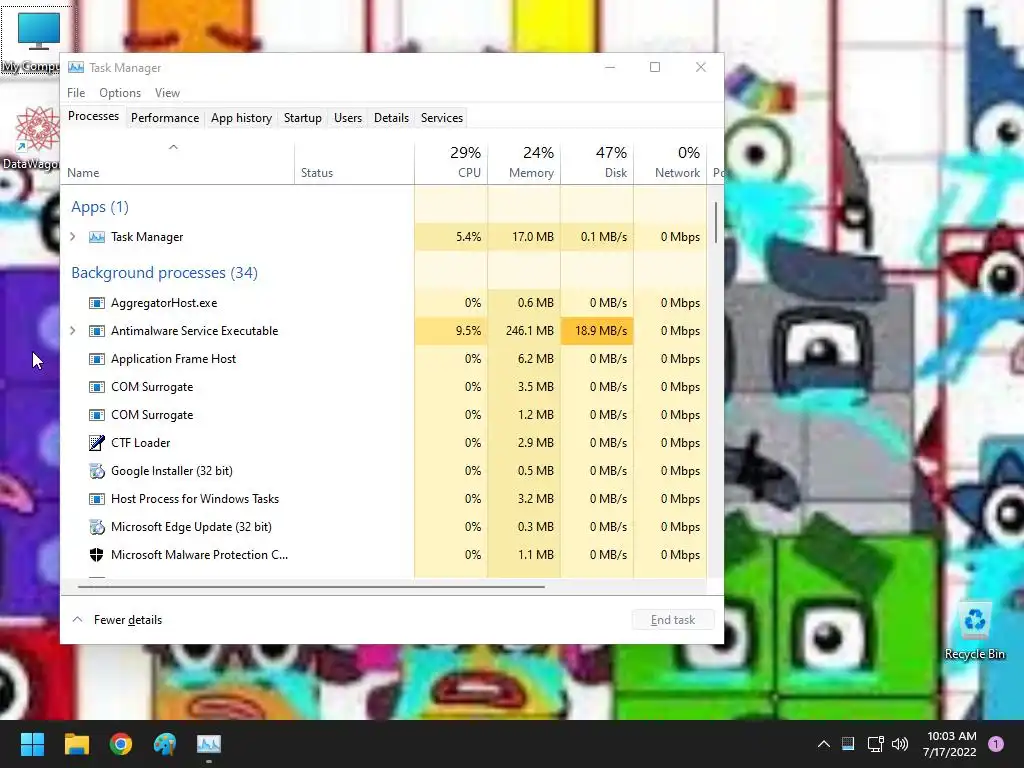Sort by the Status column header
This screenshot has width=1024, height=768.
(x=354, y=161)
